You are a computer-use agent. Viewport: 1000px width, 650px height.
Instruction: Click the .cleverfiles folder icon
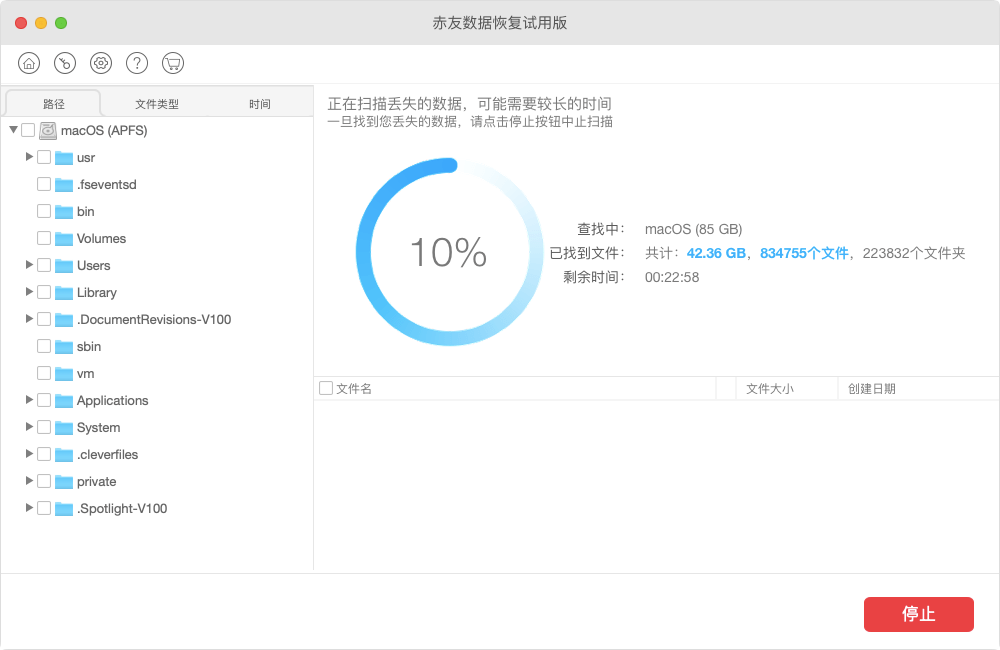[x=64, y=455]
